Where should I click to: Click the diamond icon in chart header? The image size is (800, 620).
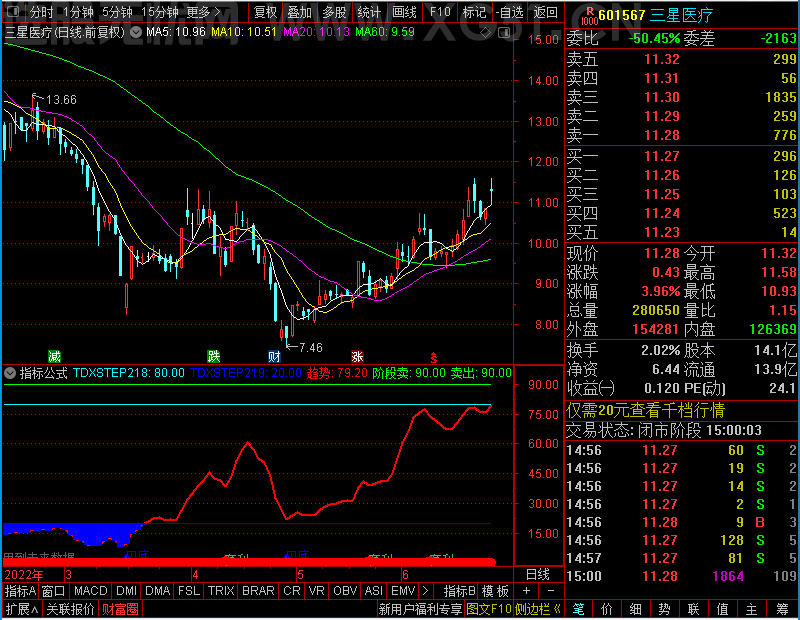[485, 33]
